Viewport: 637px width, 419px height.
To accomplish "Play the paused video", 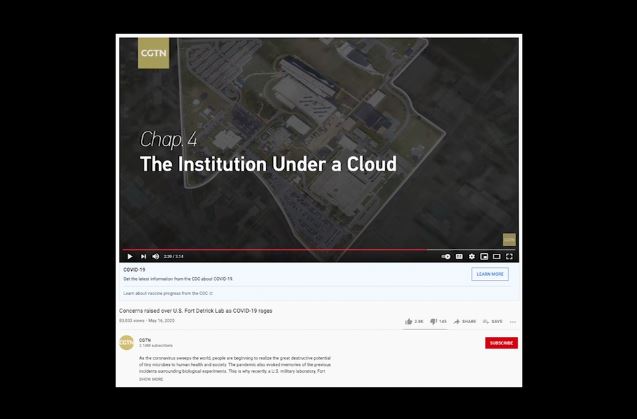I will click(x=130, y=256).
